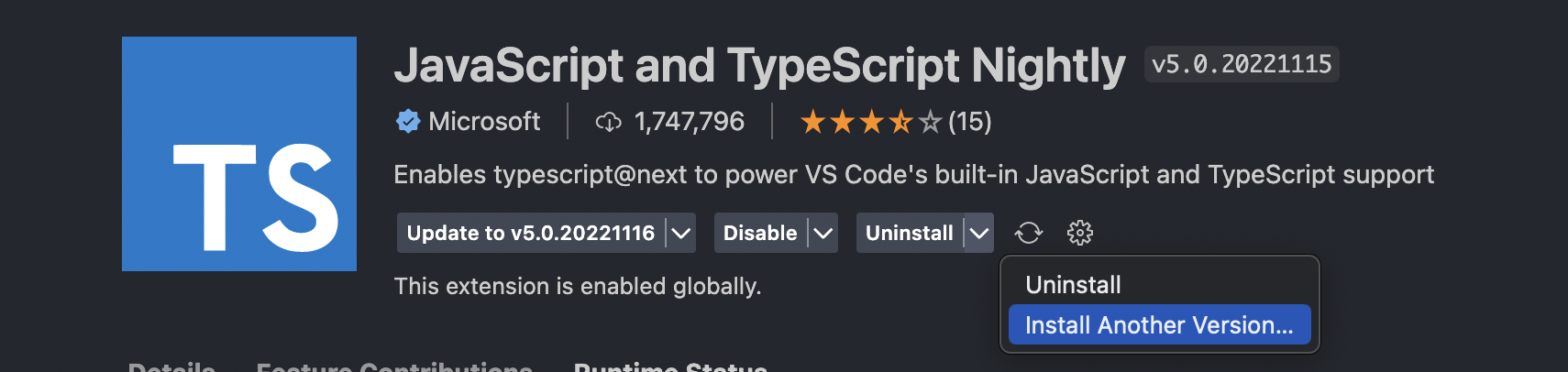Expand the Update button dropdown arrow

(680, 233)
